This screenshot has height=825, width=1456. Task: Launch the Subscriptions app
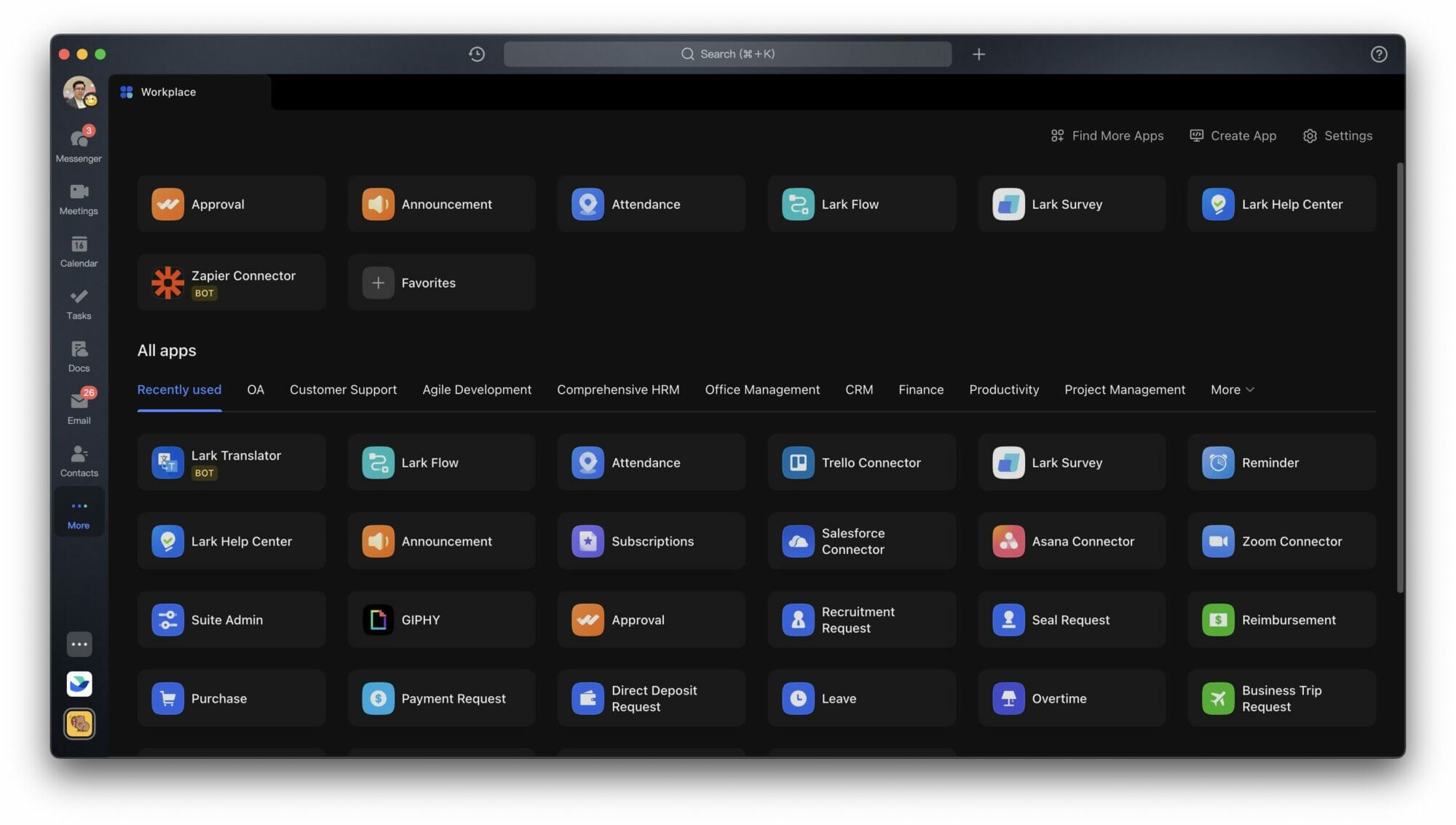pyautogui.click(x=652, y=541)
